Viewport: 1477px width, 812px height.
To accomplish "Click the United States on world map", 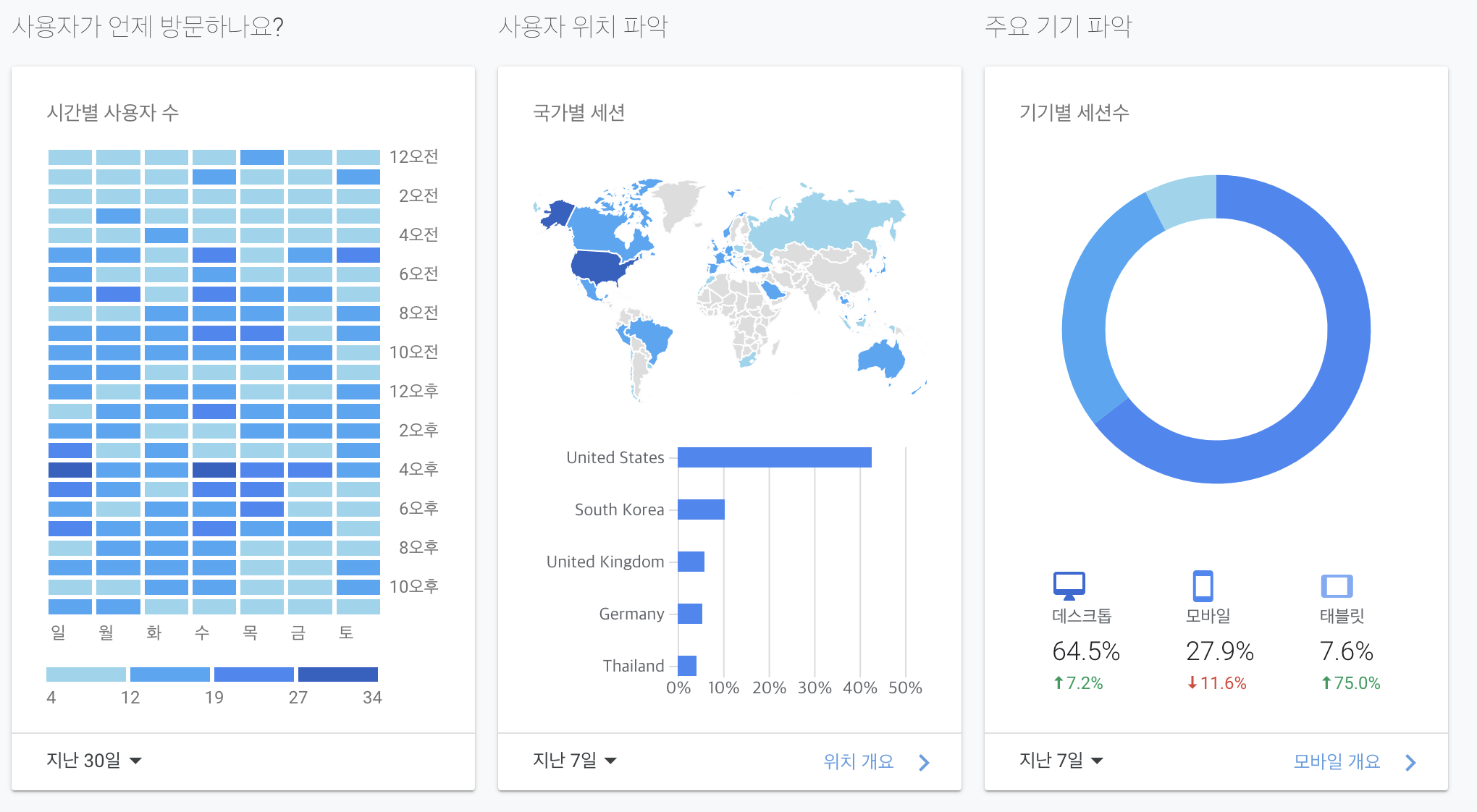I will (598, 266).
